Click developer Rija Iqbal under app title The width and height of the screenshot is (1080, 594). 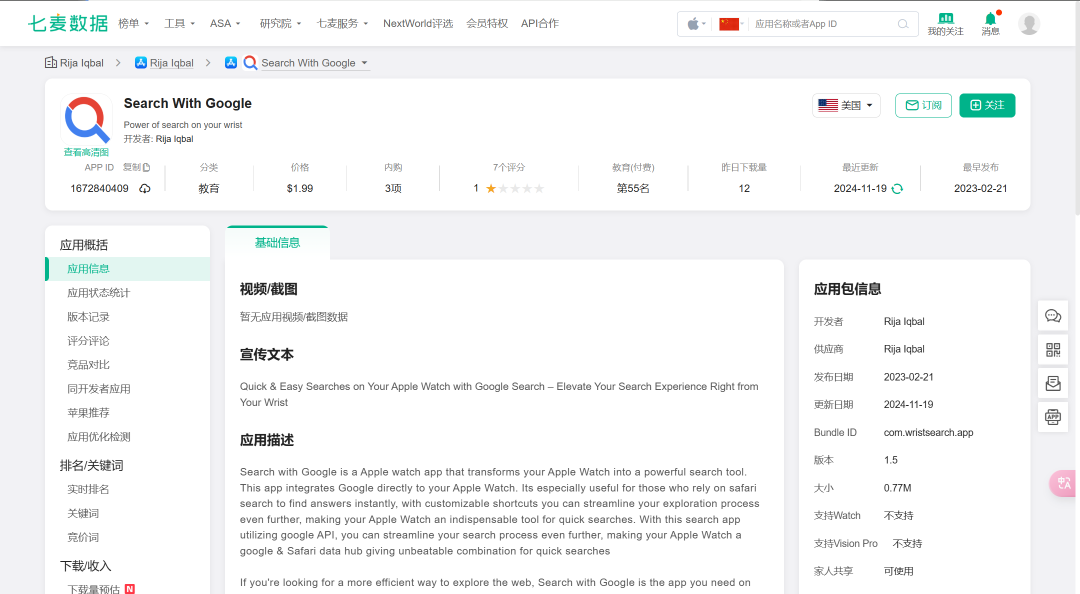pos(174,139)
